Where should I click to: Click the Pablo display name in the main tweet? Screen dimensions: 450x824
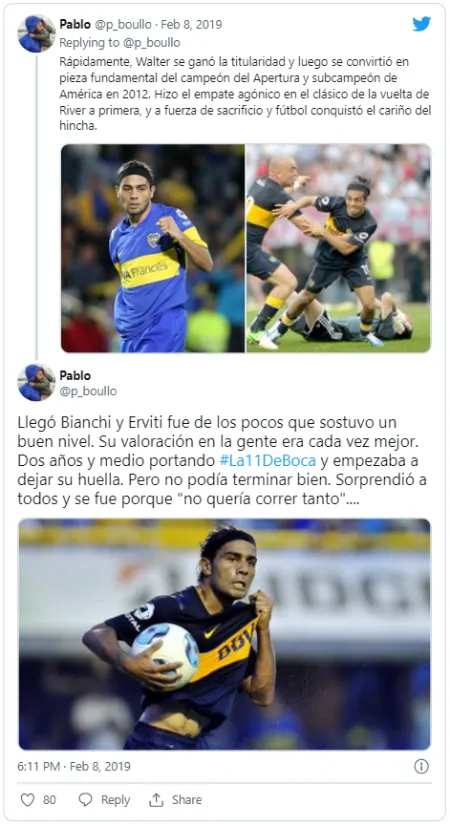75,375
